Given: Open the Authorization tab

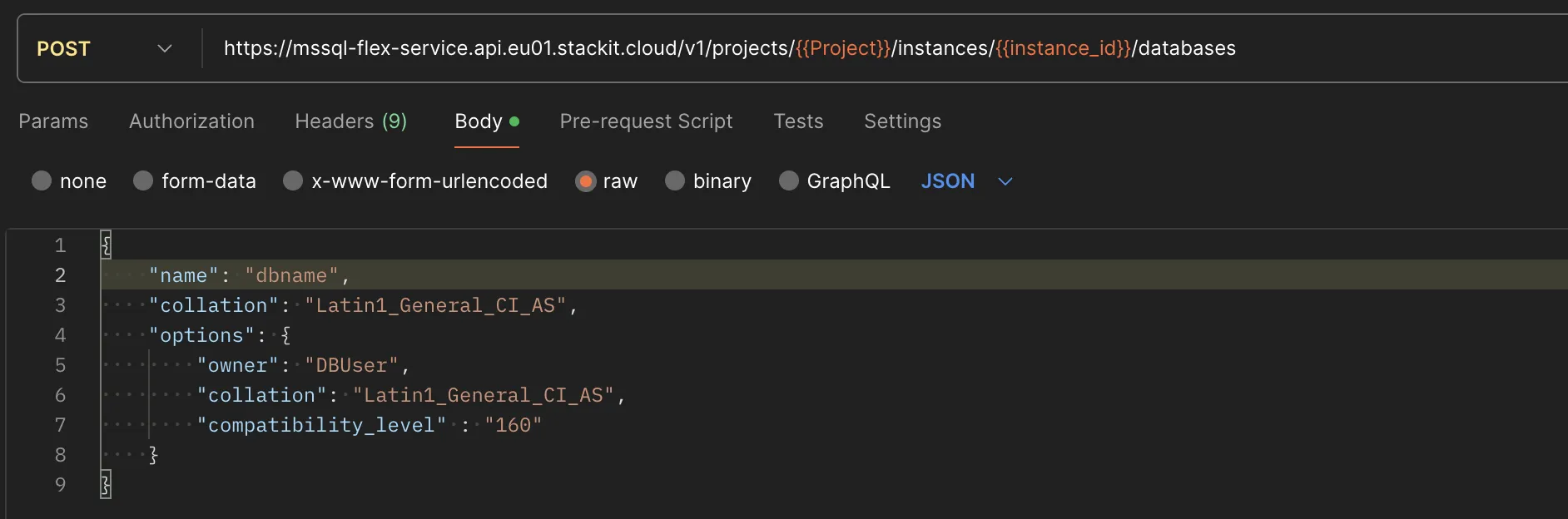Looking at the screenshot, I should click(191, 121).
